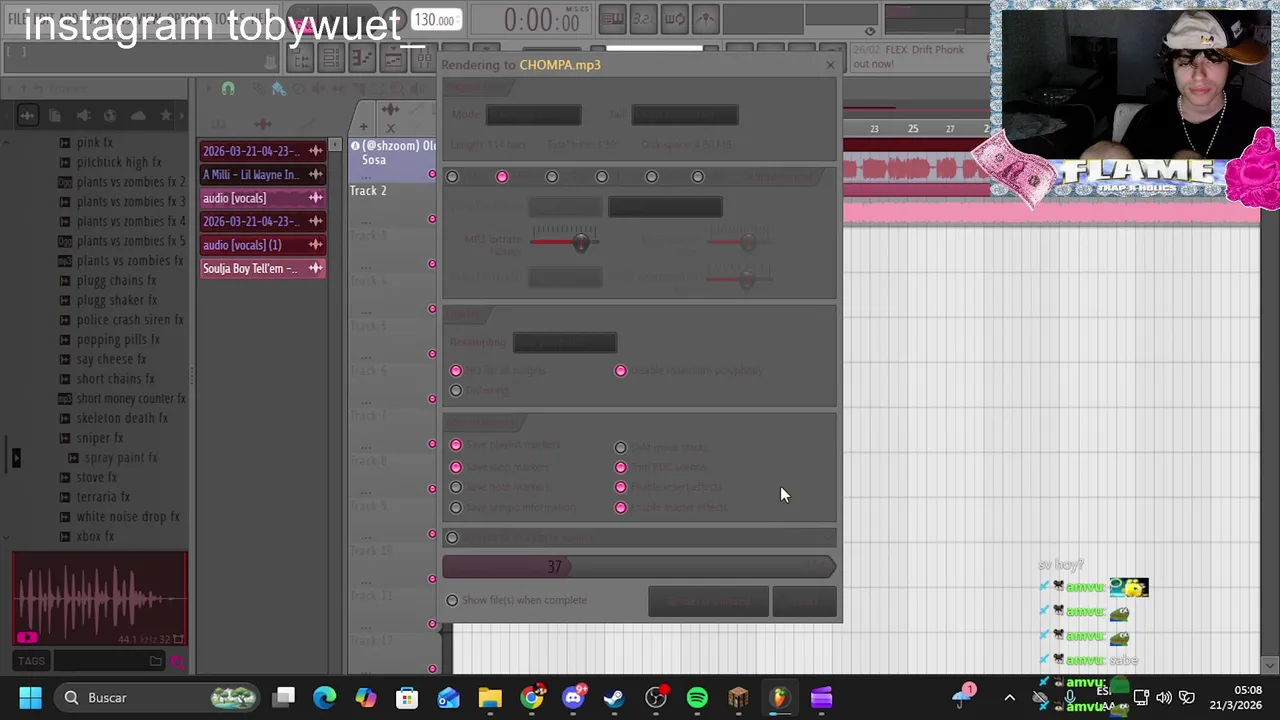Toggle Save loop markers option
Image resolution: width=1280 pixels, height=720 pixels.
click(456, 467)
